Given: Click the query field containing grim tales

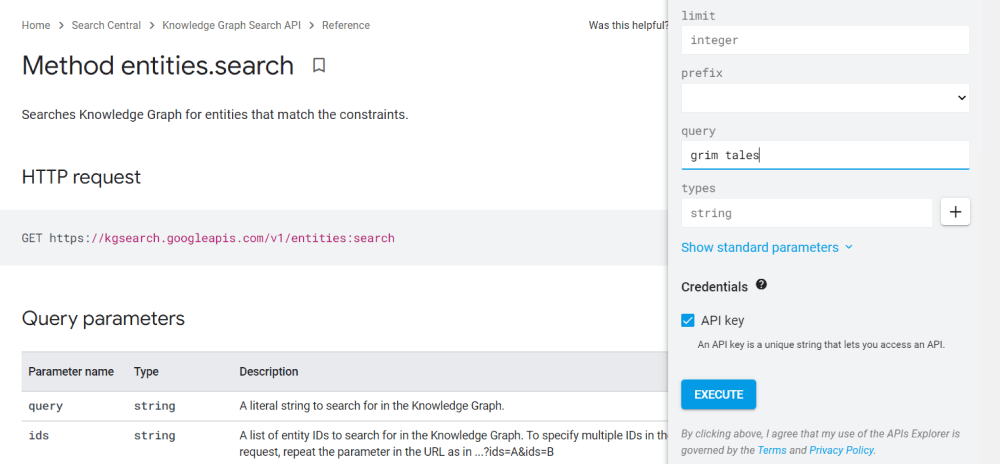Looking at the screenshot, I should click(825, 155).
